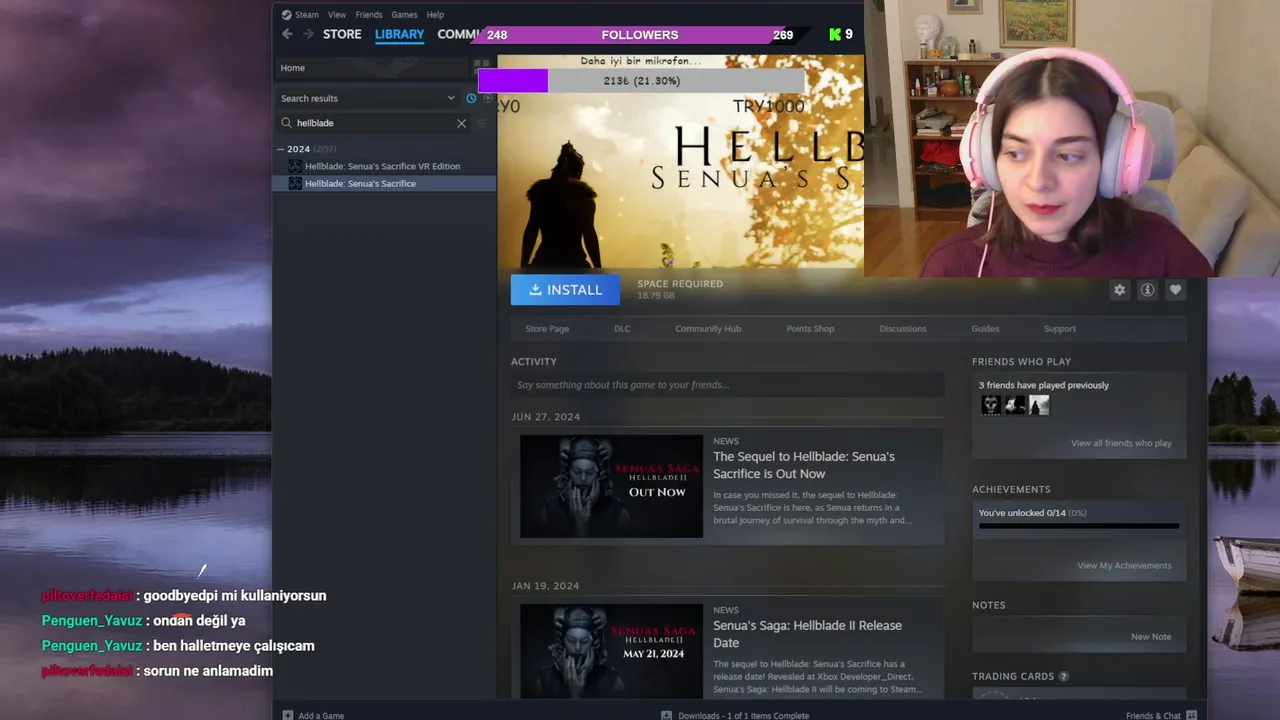This screenshot has width=1280, height=720.
Task: Click third friend avatar who played
Action: [1039, 405]
